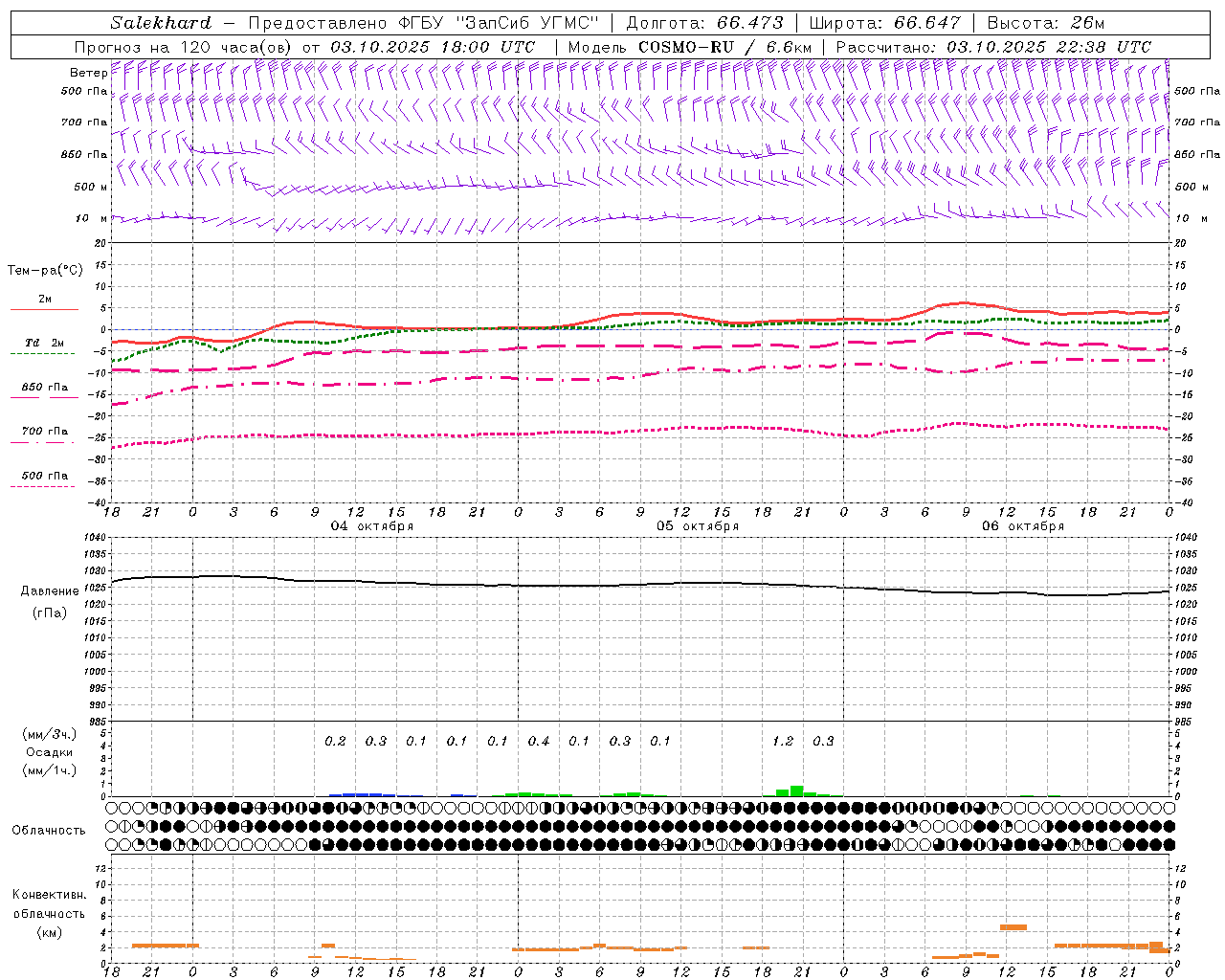Image resolution: width=1225 pixels, height=980 pixels.
Task: Click the (мм/3ч.) precipitation unit label
Action: click(x=50, y=734)
